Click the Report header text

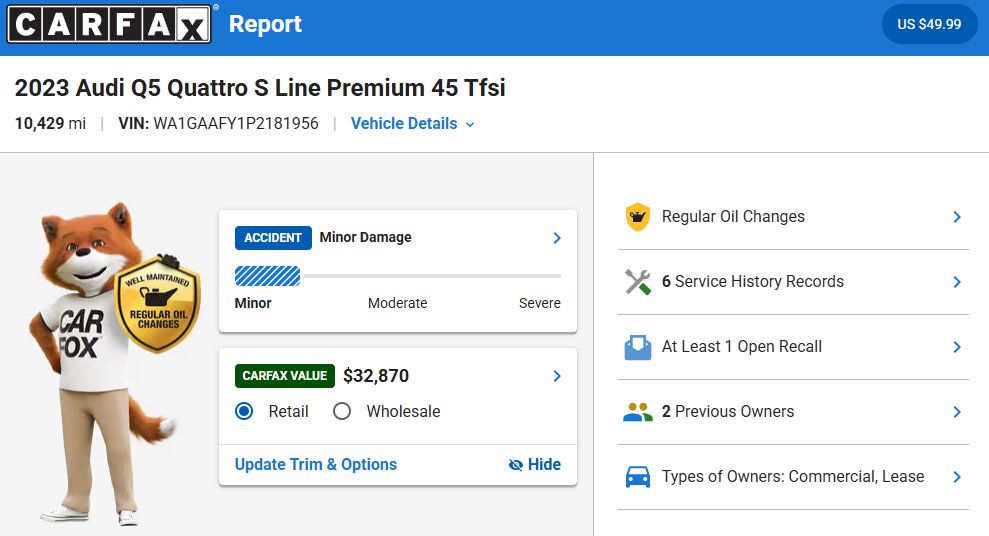click(x=265, y=24)
